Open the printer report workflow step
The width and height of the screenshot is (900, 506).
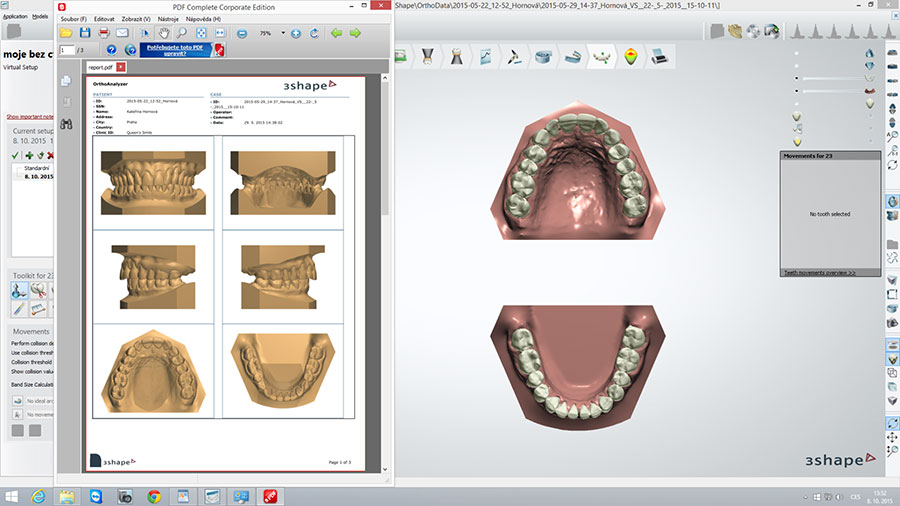pyautogui.click(x=660, y=56)
